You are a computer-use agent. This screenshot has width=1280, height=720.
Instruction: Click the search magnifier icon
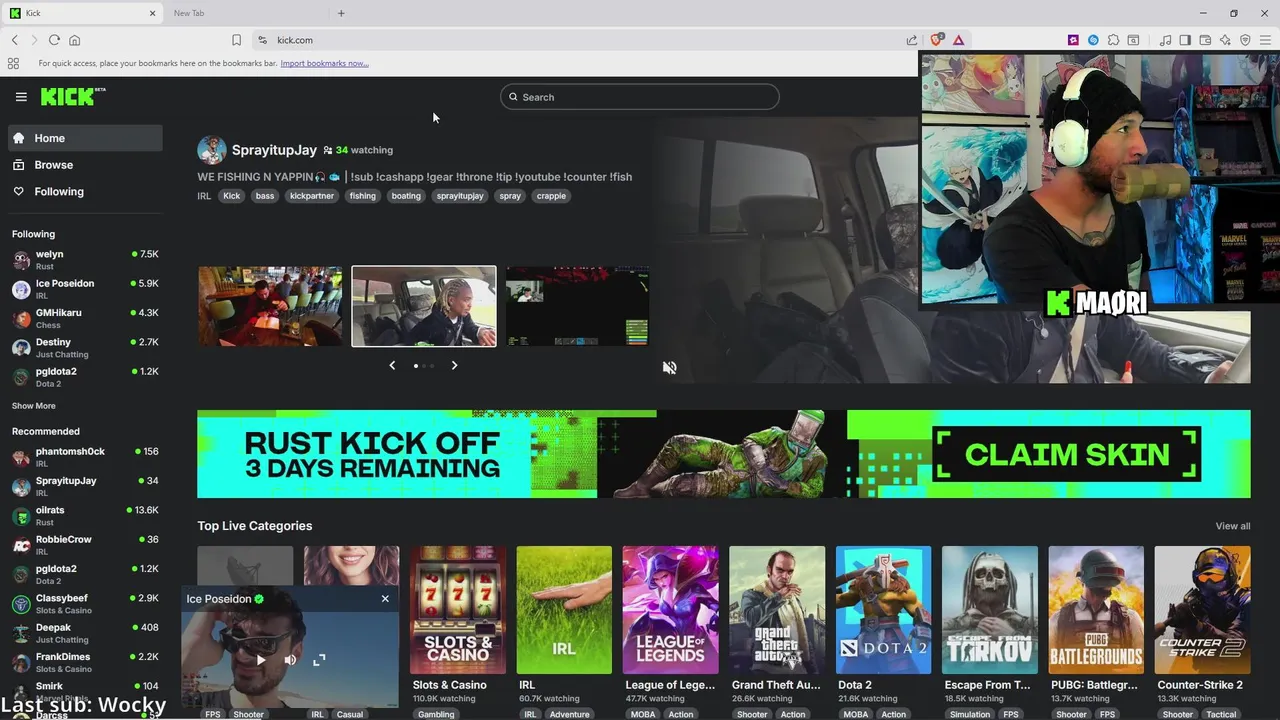coord(513,97)
